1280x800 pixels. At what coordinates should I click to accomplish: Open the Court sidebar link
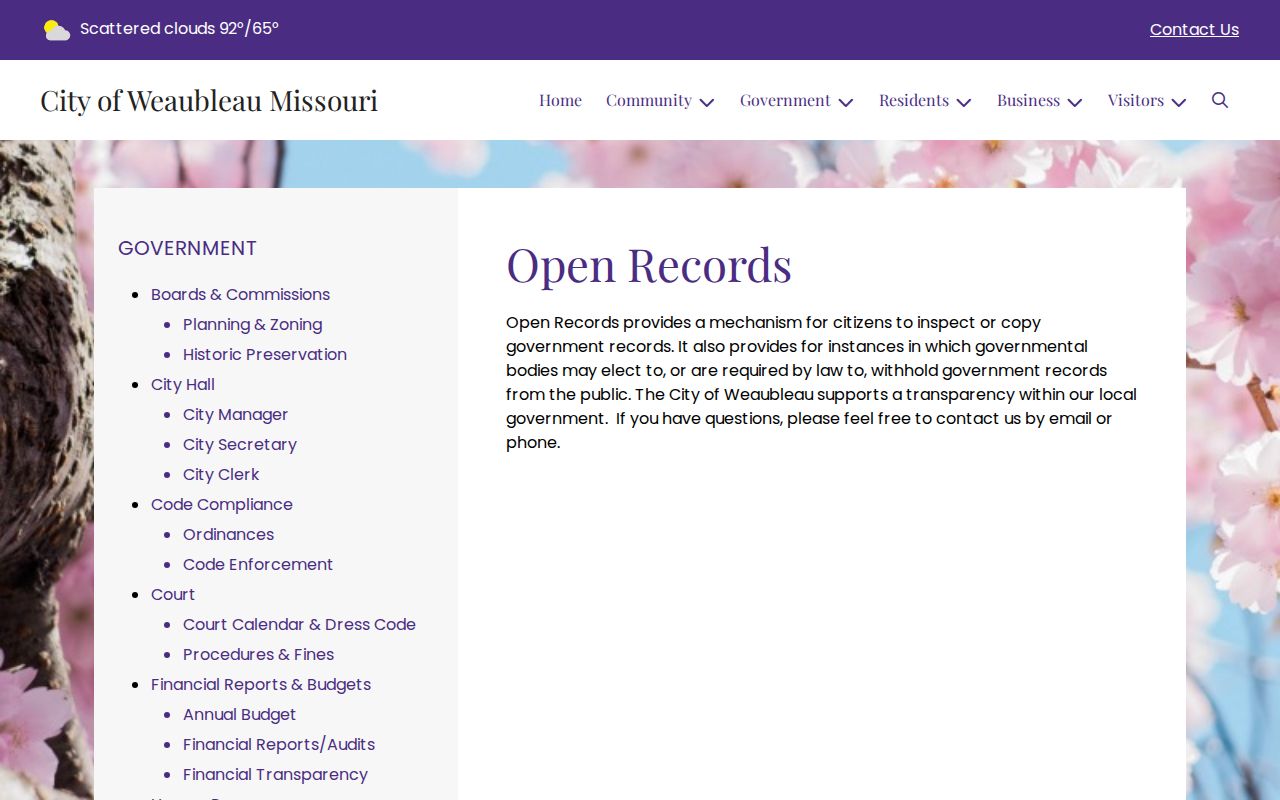tap(173, 594)
